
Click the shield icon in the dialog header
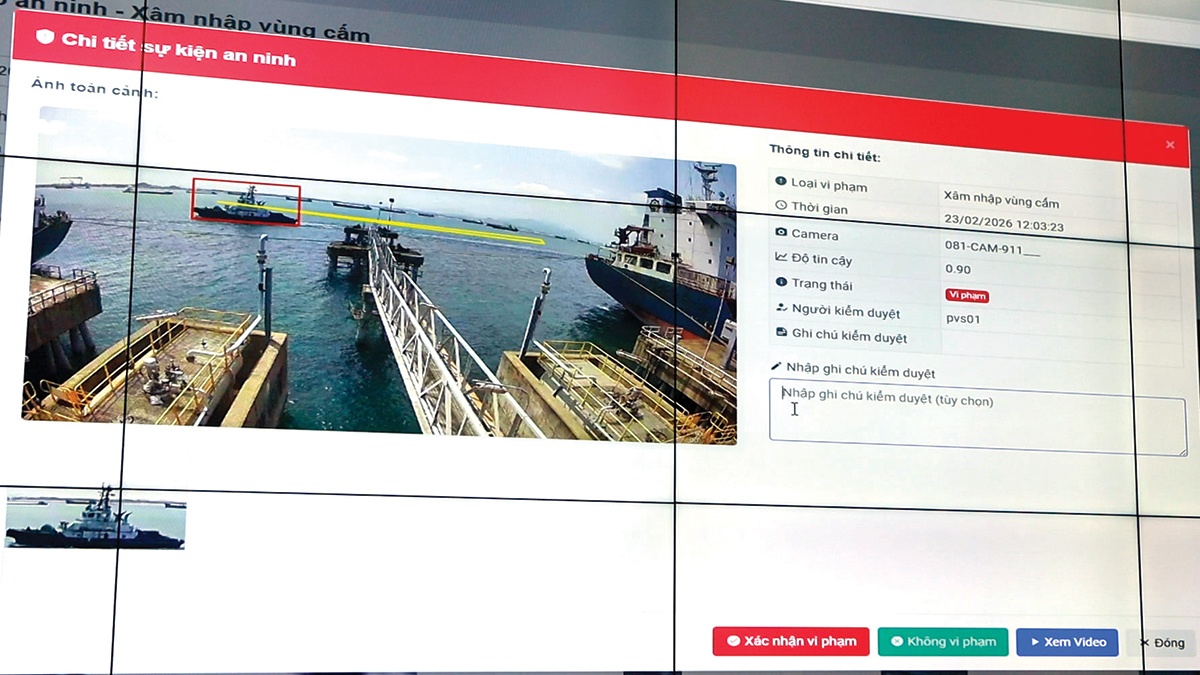(45, 37)
